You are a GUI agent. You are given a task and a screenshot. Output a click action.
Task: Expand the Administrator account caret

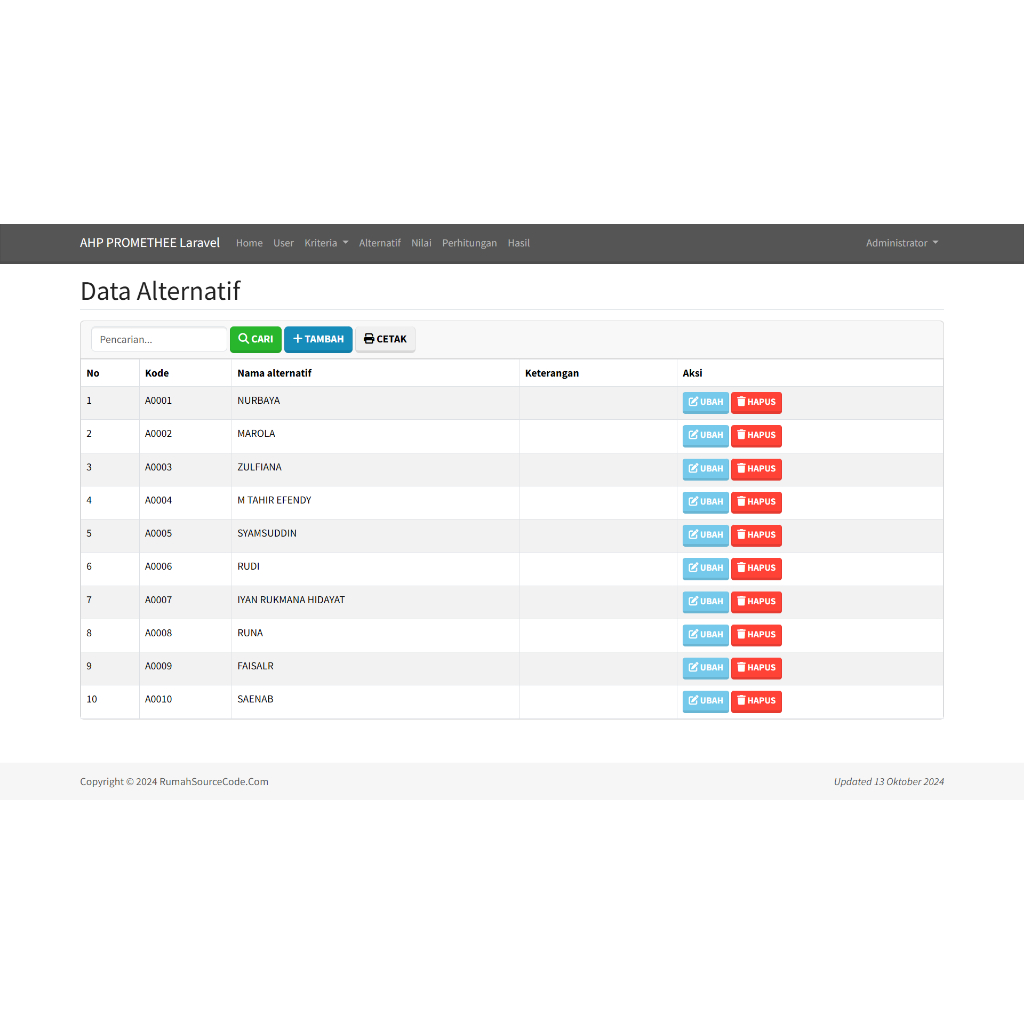click(936, 243)
